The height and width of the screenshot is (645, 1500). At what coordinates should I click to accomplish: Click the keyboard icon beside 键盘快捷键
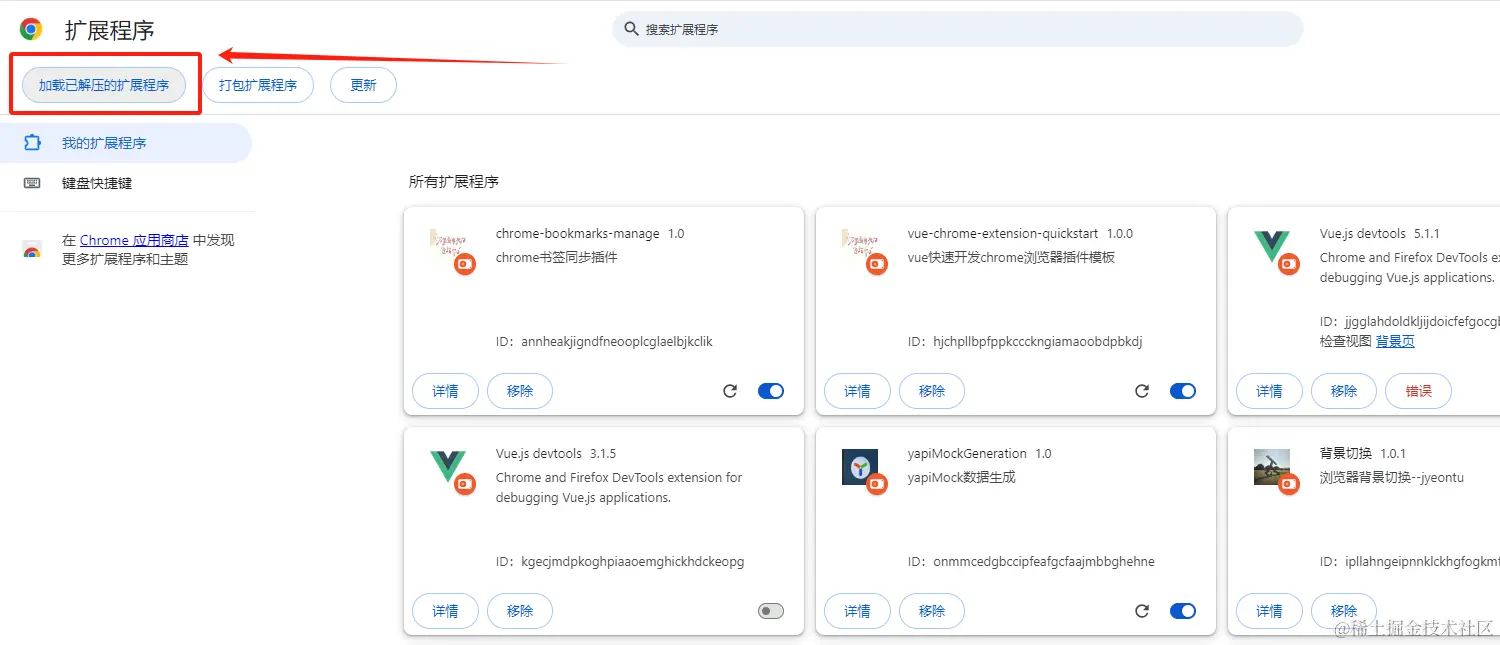pos(32,183)
